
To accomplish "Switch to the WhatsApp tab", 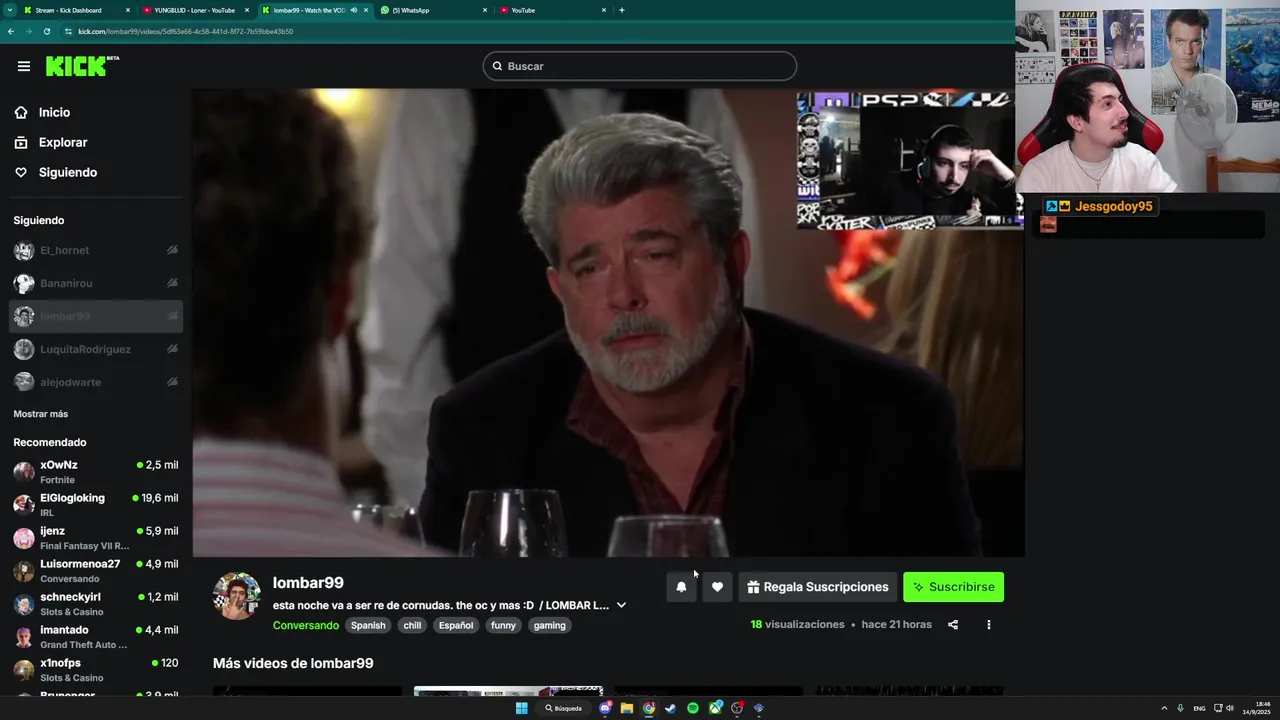I will pos(434,10).
